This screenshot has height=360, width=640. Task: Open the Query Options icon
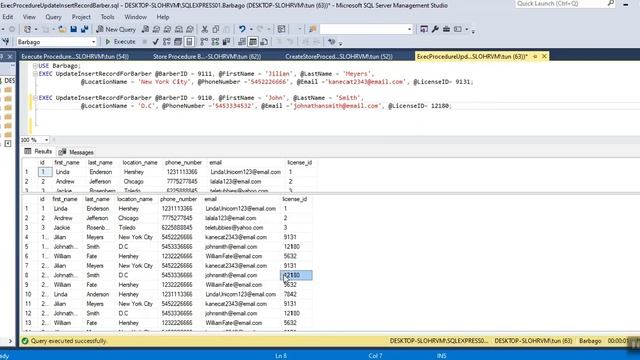click(178, 42)
